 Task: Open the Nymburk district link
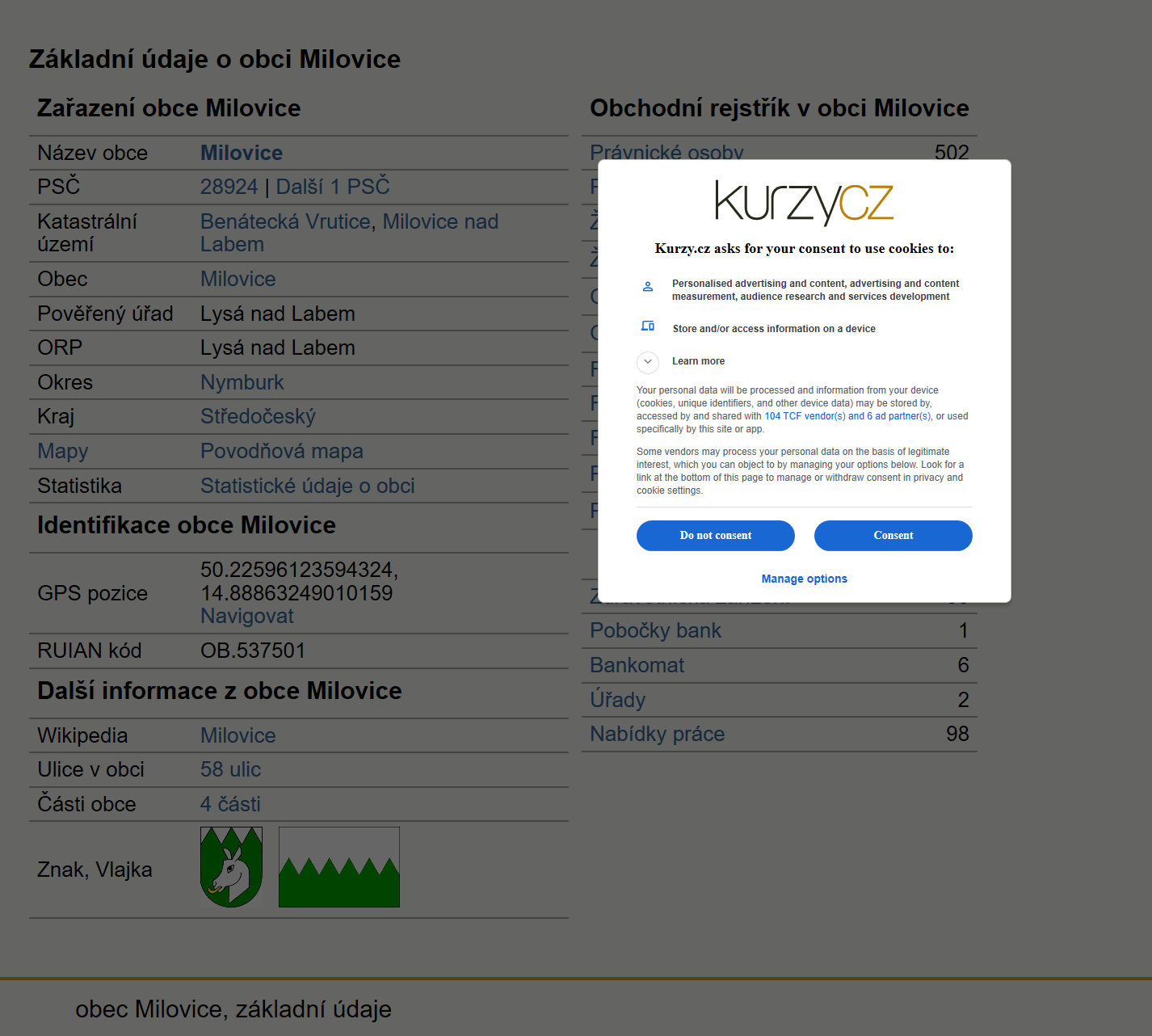242,382
